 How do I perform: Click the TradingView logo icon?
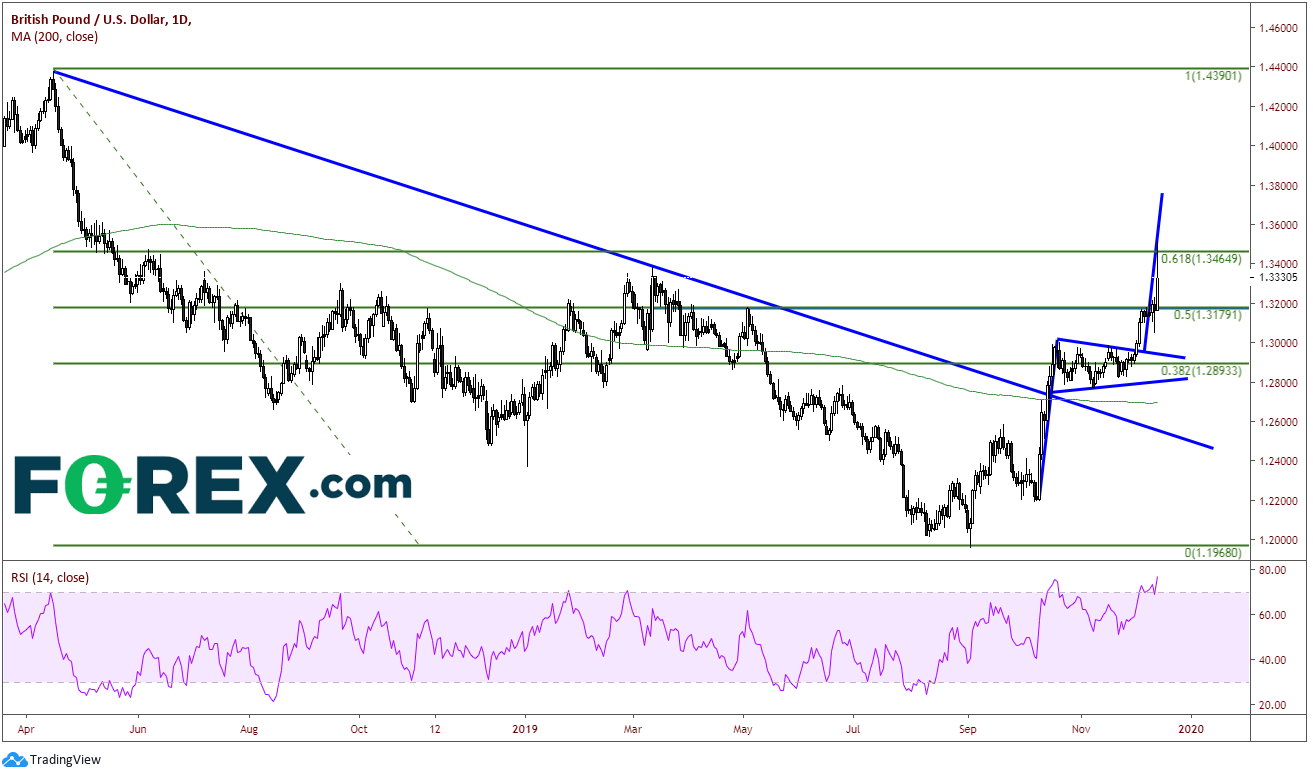(14, 760)
